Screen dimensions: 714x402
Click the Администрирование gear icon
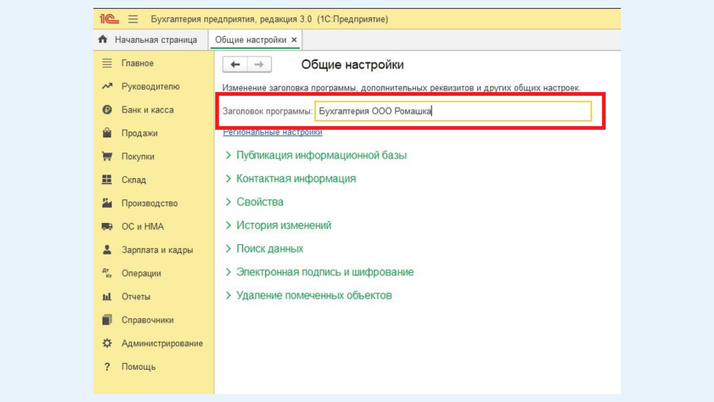click(x=107, y=343)
